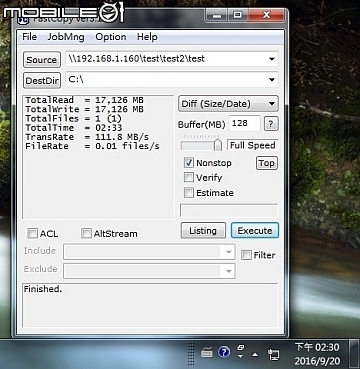The image size is (360, 369).
Task: Click the show desktop strip
Action: click(x=354, y=354)
